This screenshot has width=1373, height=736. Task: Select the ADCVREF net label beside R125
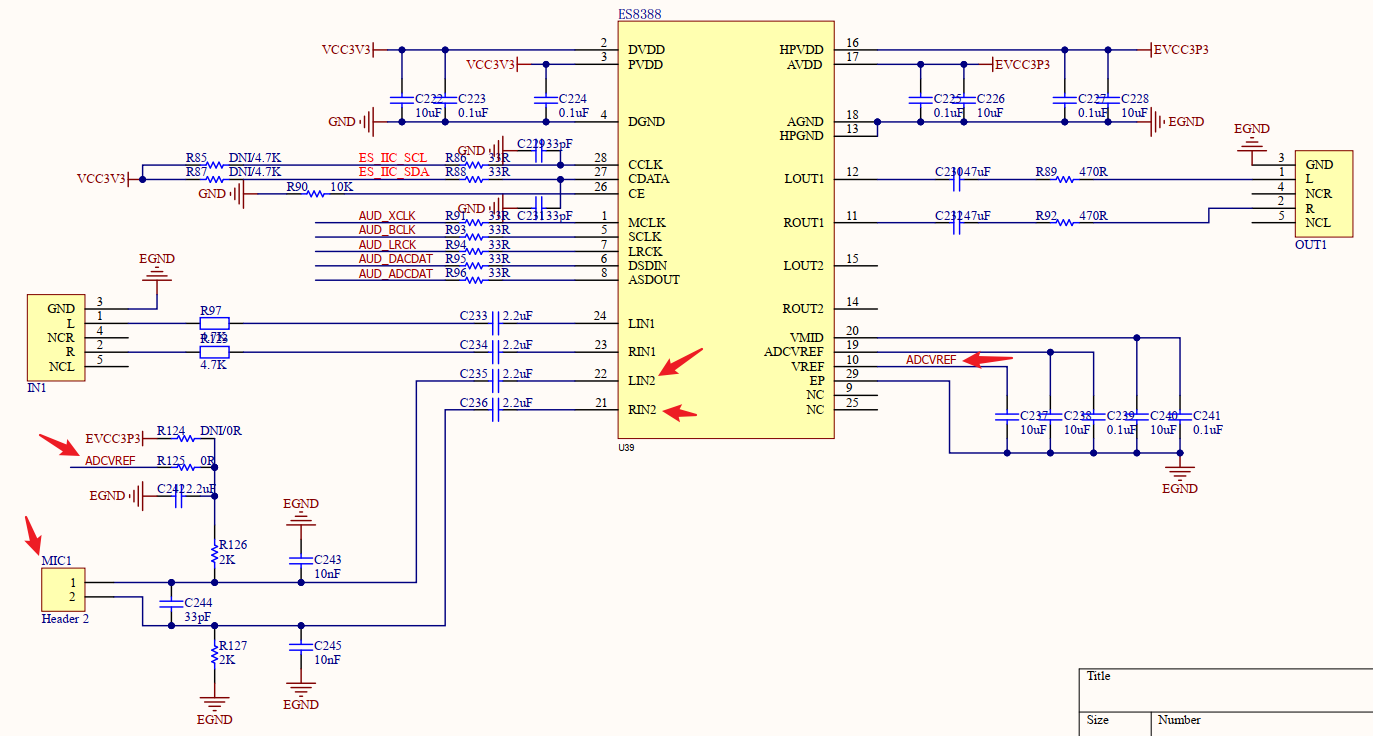(x=110, y=461)
